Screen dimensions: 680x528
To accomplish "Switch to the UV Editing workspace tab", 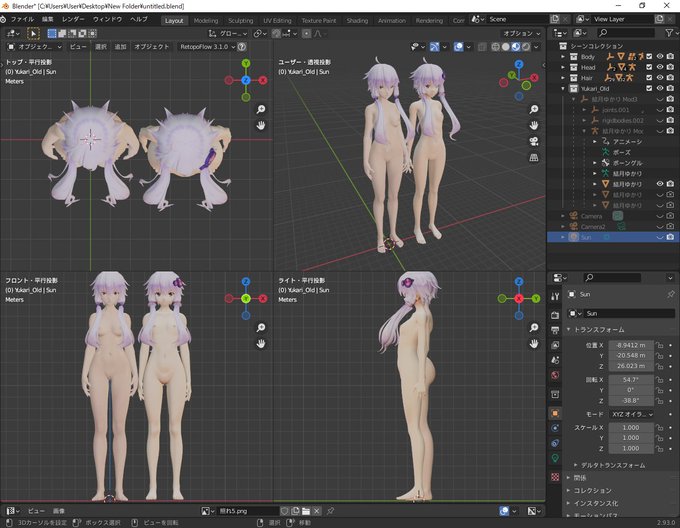I will [x=277, y=20].
